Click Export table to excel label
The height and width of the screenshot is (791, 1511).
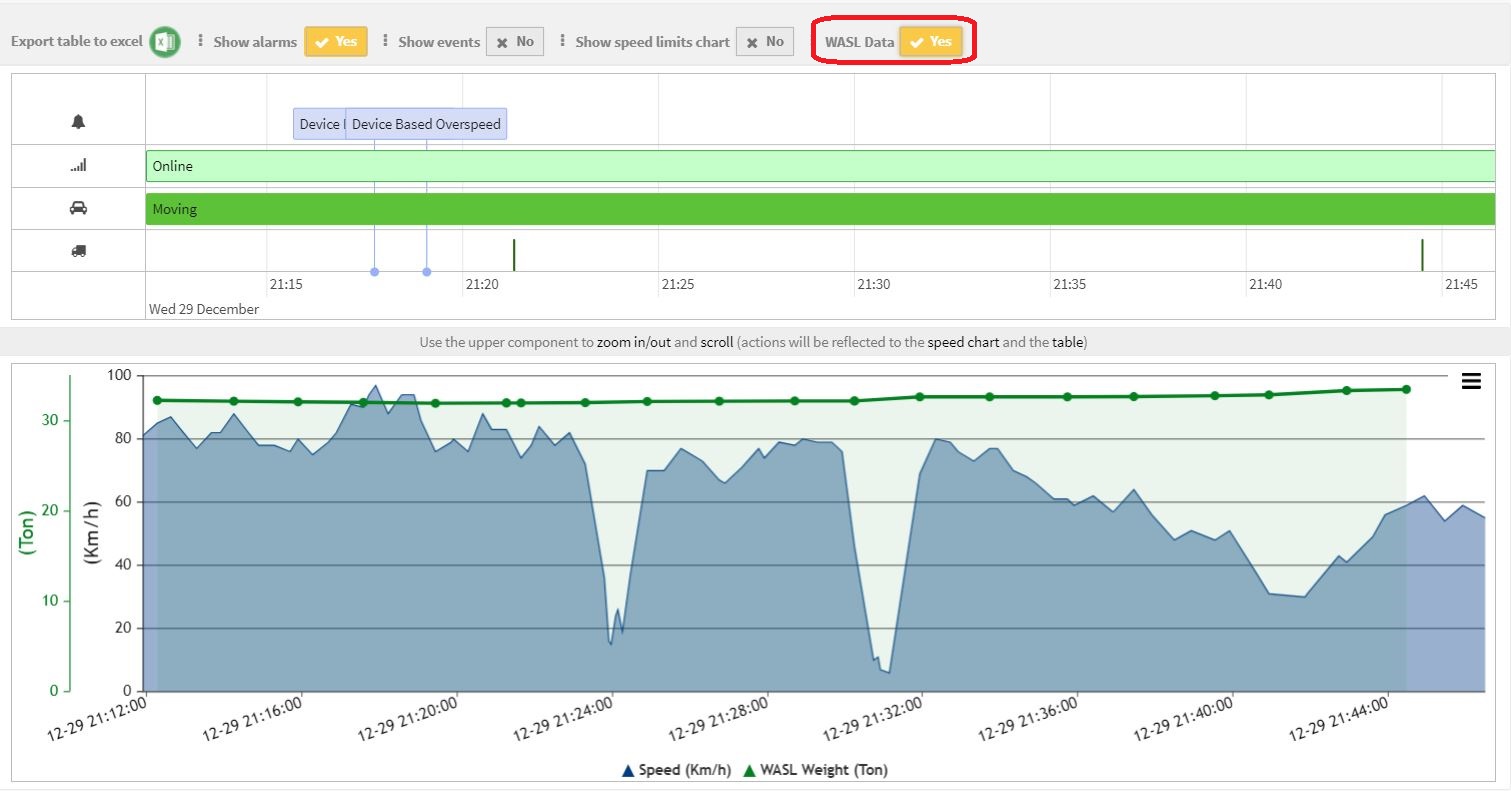pos(77,42)
